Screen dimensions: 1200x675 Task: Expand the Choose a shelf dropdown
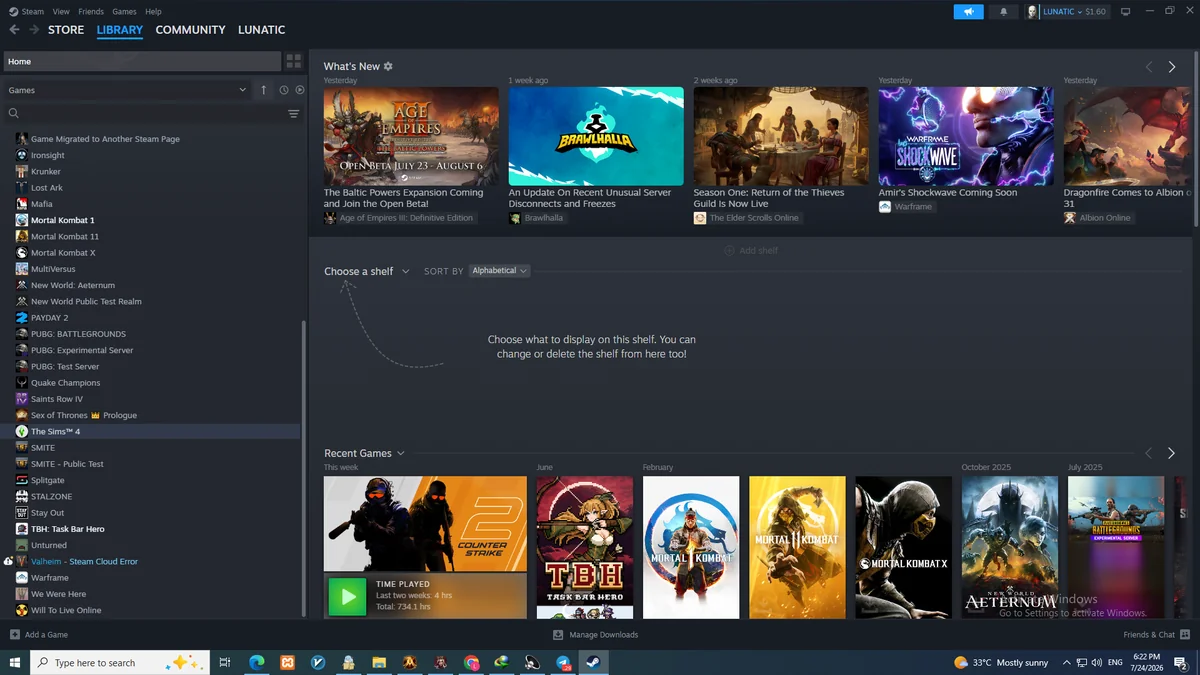(366, 271)
